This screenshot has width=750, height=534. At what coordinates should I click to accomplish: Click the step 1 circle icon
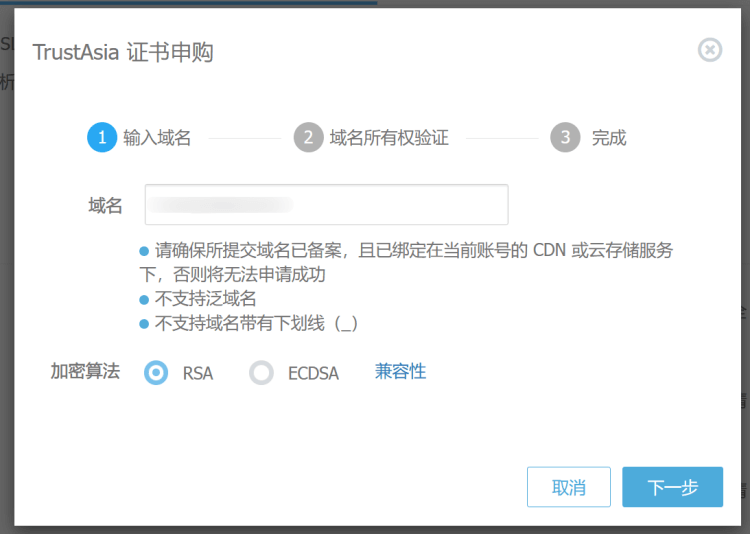tap(102, 137)
